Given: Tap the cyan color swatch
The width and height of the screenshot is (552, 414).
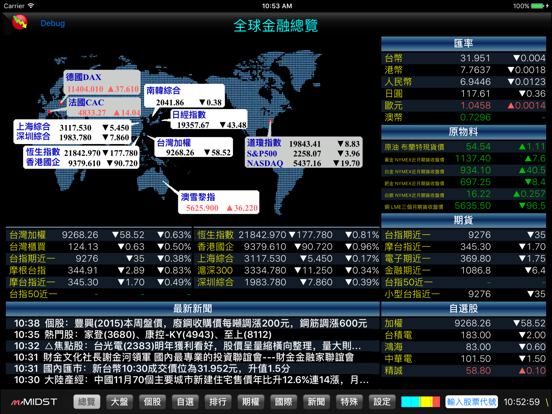Looking at the screenshot, I should point(410,402).
